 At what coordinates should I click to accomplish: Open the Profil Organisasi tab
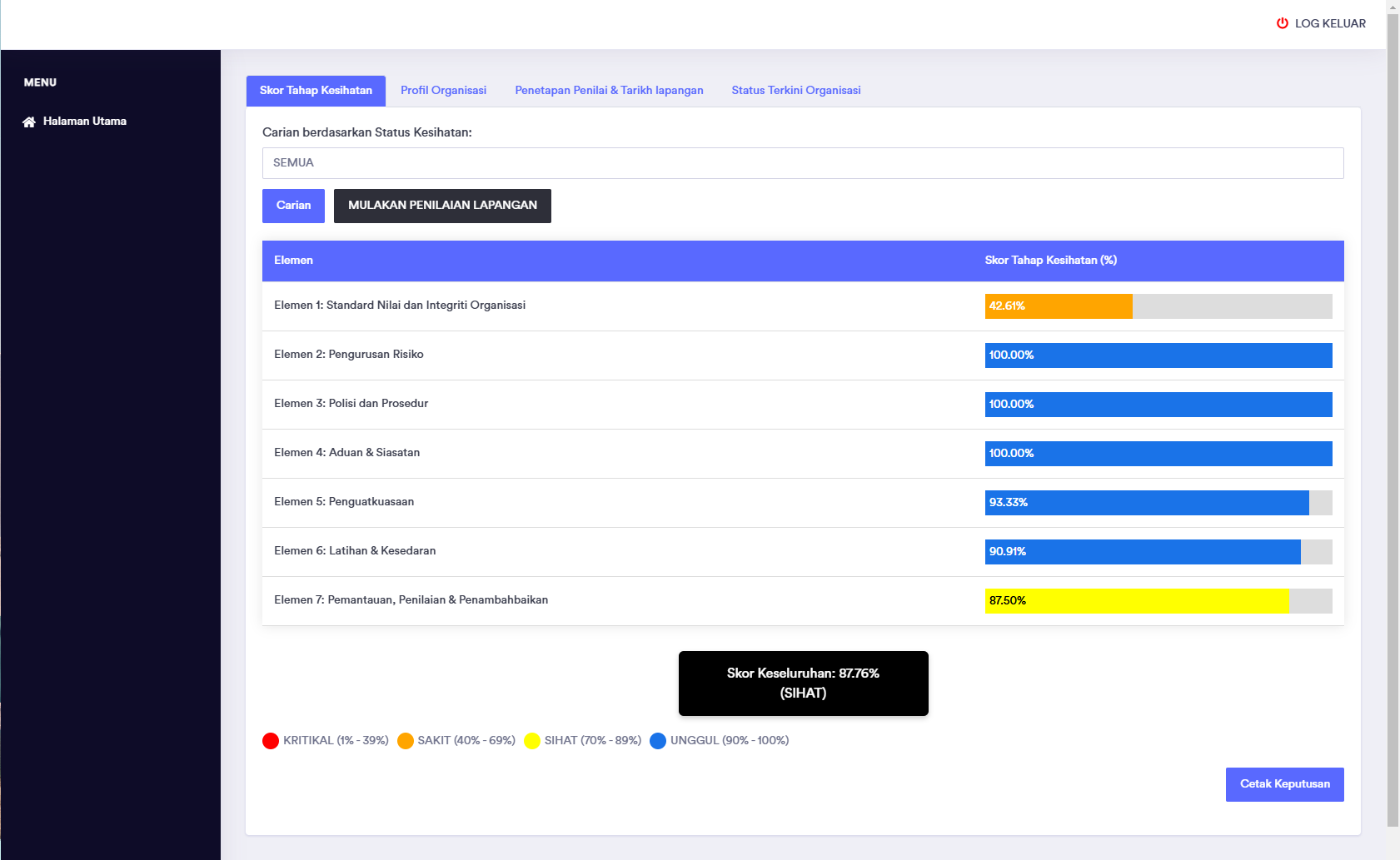click(443, 91)
